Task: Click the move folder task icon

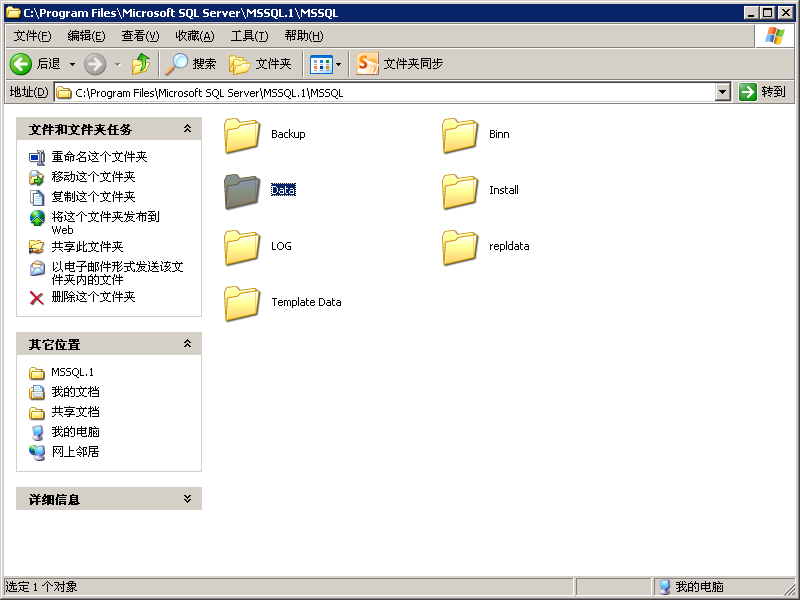Action: [37, 177]
